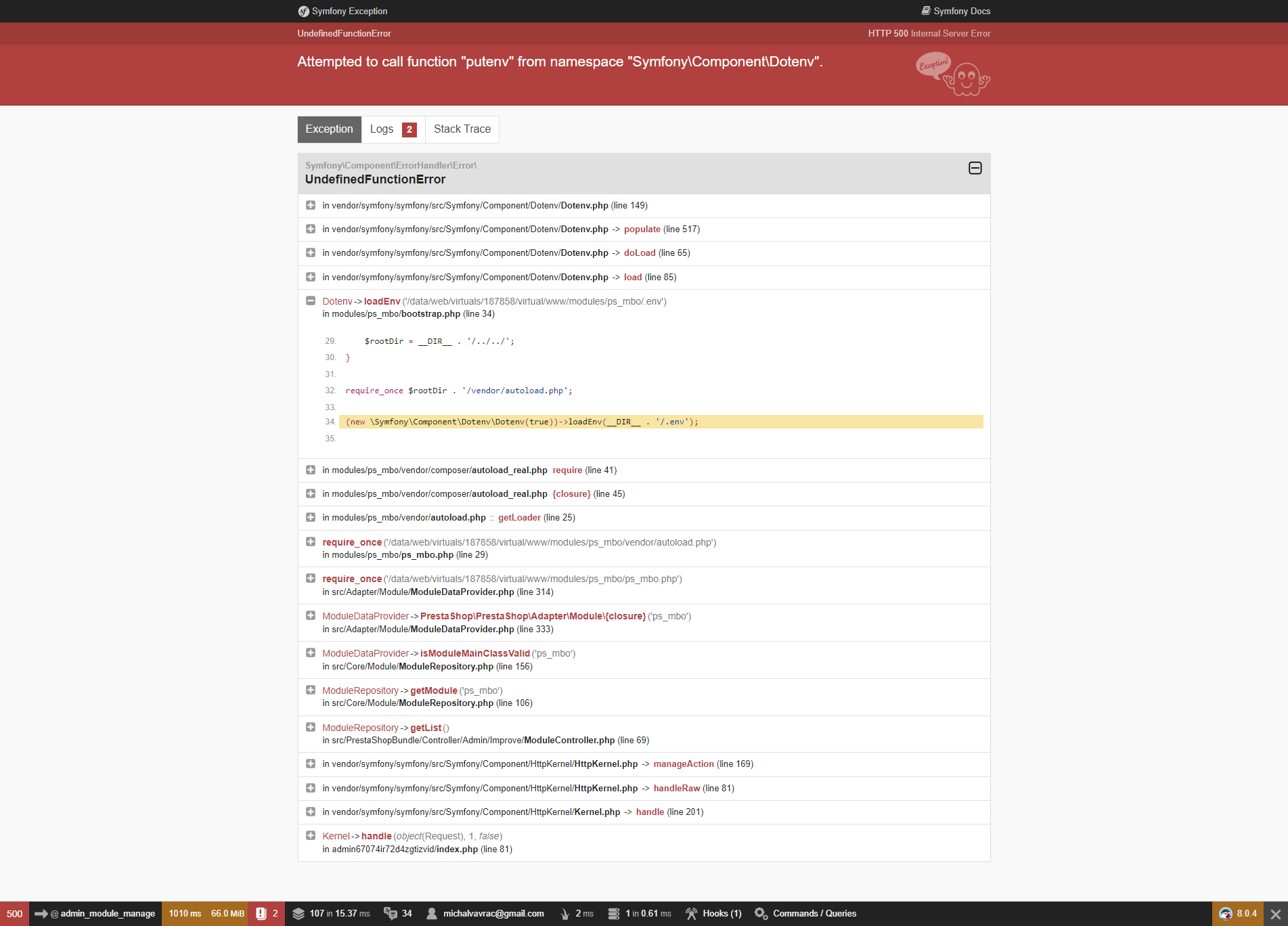1288x926 pixels.
Task: Open the exception alert icon in toolbar
Action: 261,914
